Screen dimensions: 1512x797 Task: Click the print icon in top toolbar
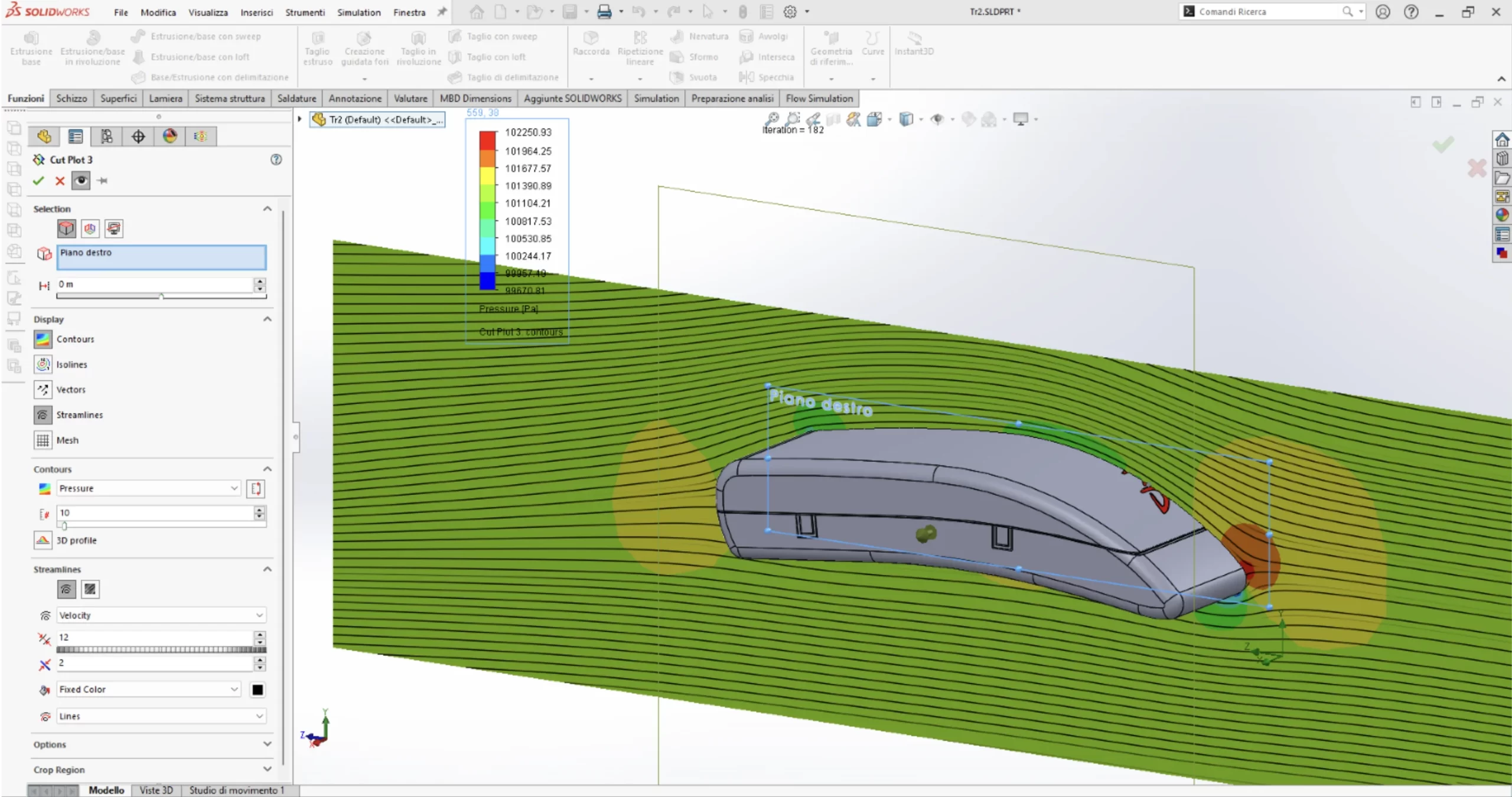(x=604, y=12)
